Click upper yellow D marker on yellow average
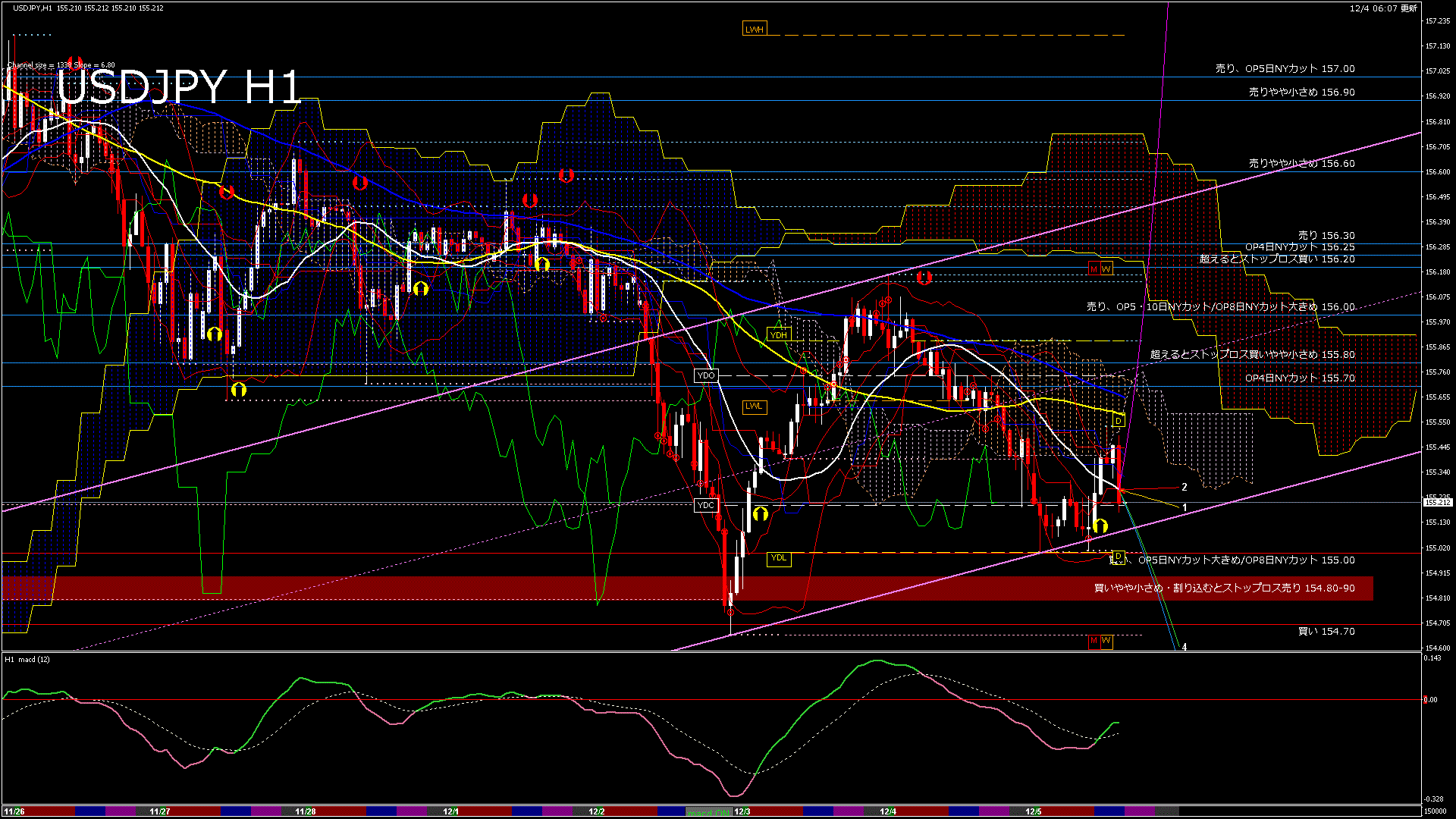Screen dimensions: 1456x819 pyautogui.click(x=1118, y=421)
